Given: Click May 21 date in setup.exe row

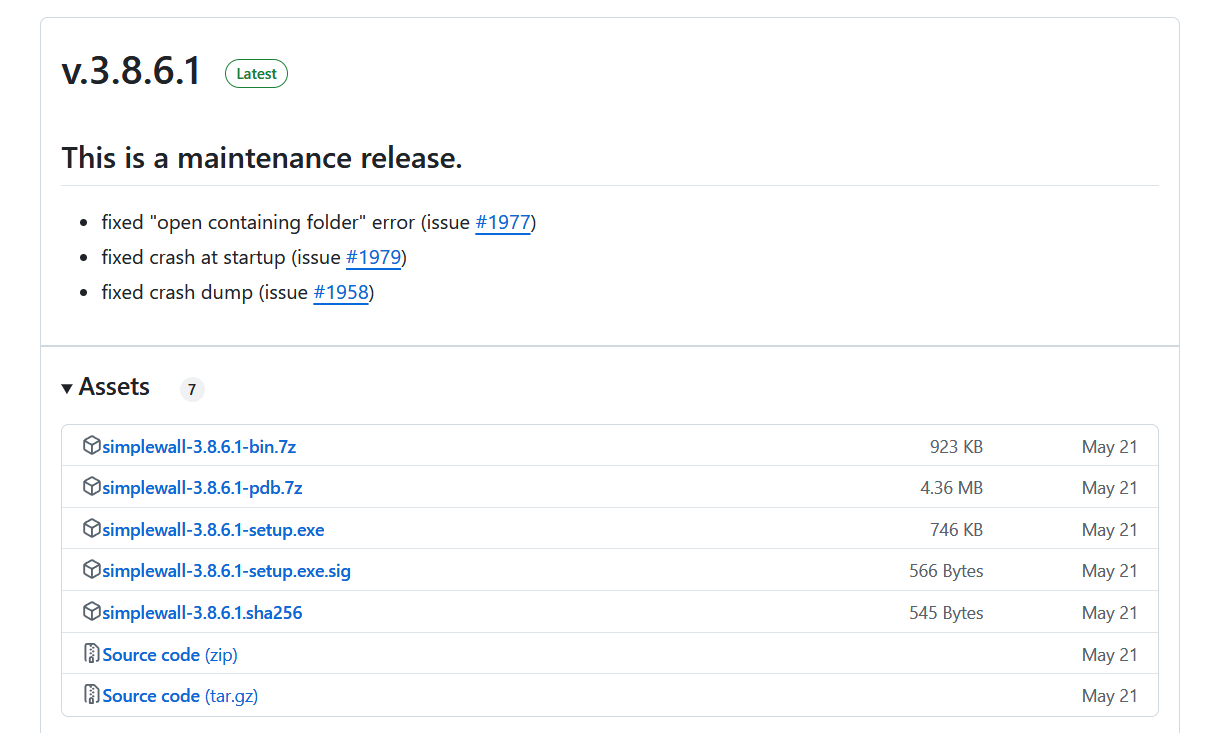Looking at the screenshot, I should [1110, 530].
